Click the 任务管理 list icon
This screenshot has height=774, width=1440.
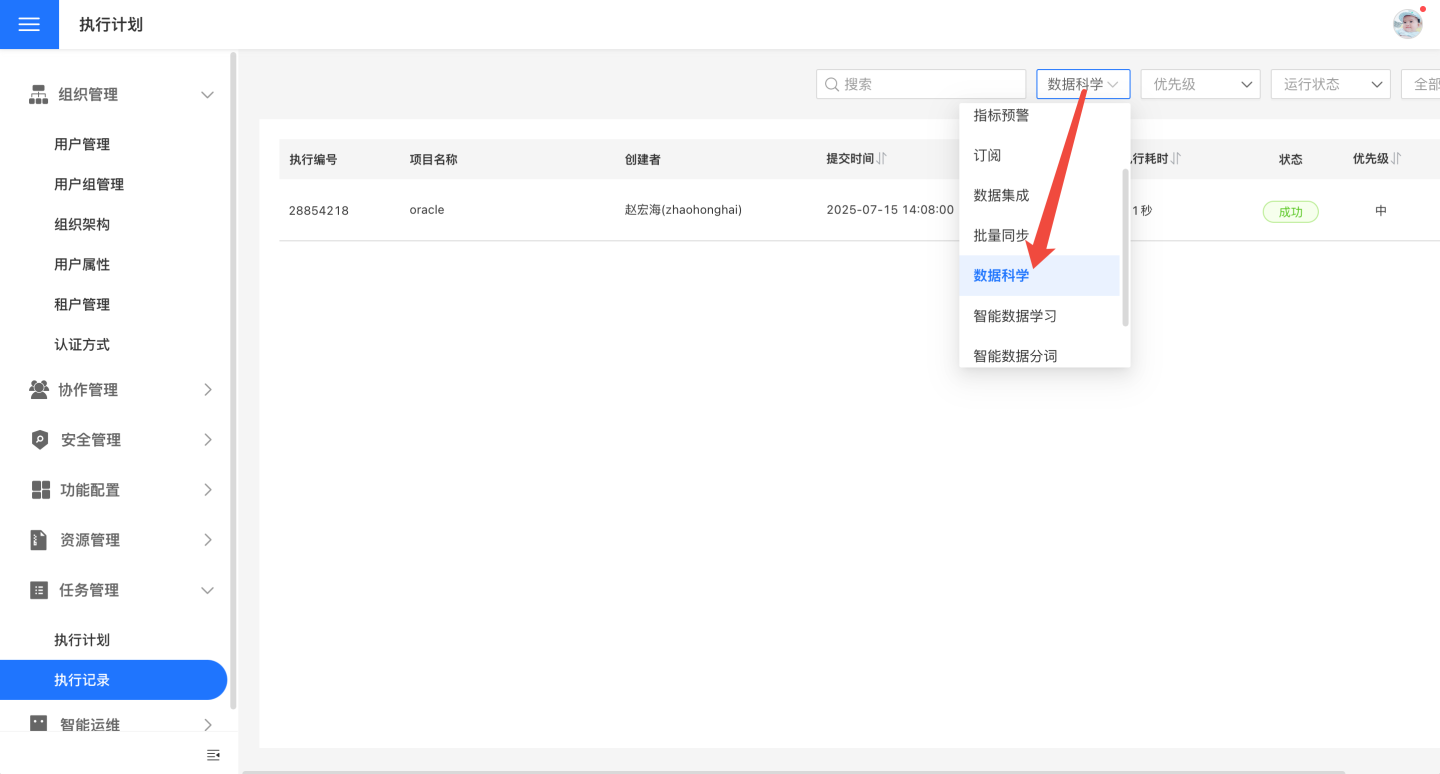[x=39, y=590]
